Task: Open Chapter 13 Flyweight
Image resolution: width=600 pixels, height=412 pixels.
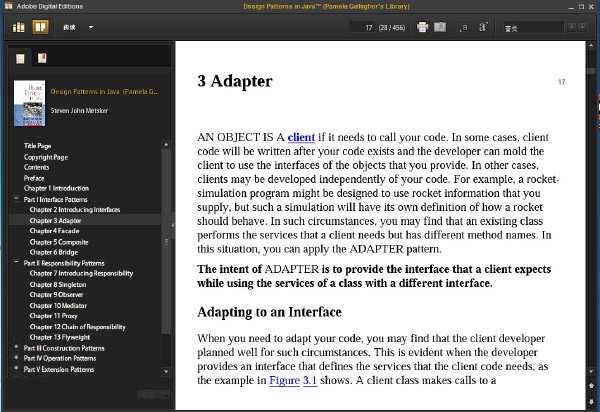Action: click(x=60, y=337)
